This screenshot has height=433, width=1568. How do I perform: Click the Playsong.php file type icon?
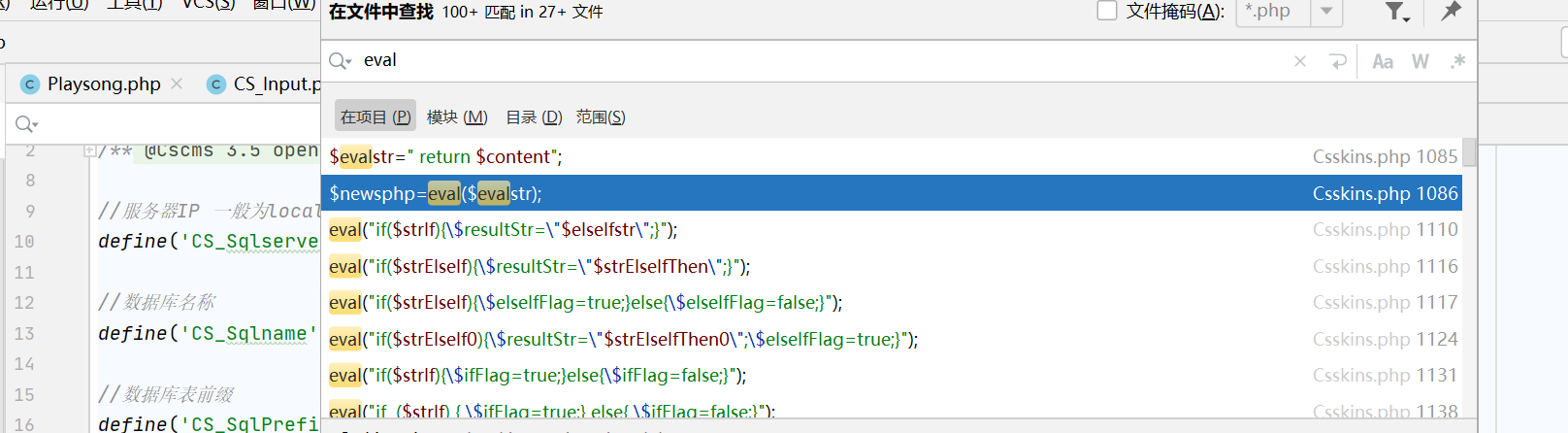pyautogui.click(x=30, y=84)
